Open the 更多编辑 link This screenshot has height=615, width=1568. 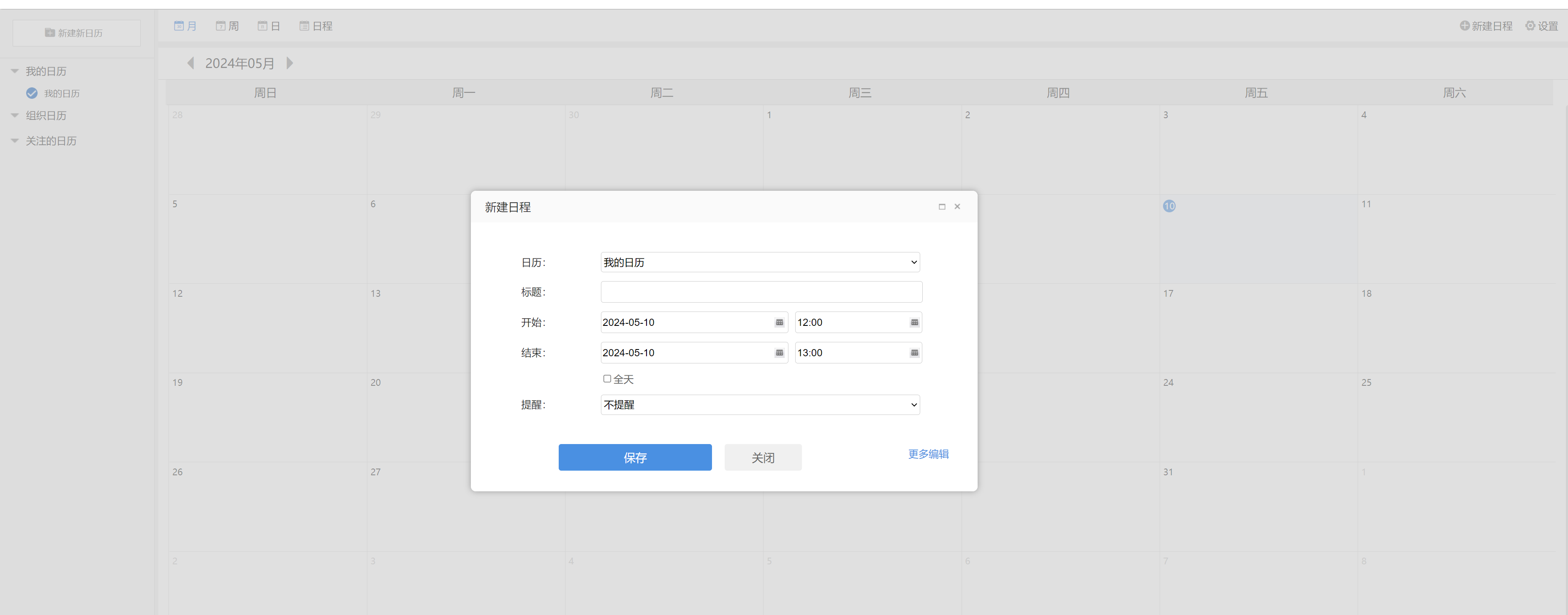tap(928, 454)
